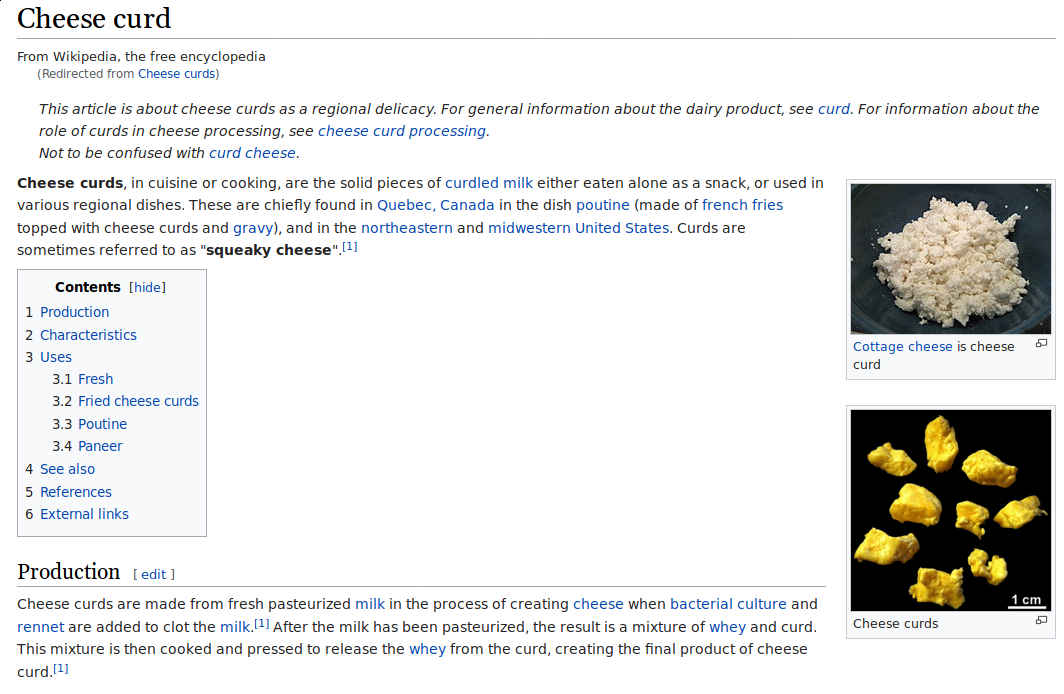Open the whey link after 'release the'
Image resolution: width=1064 pixels, height=694 pixels.
[x=428, y=650]
